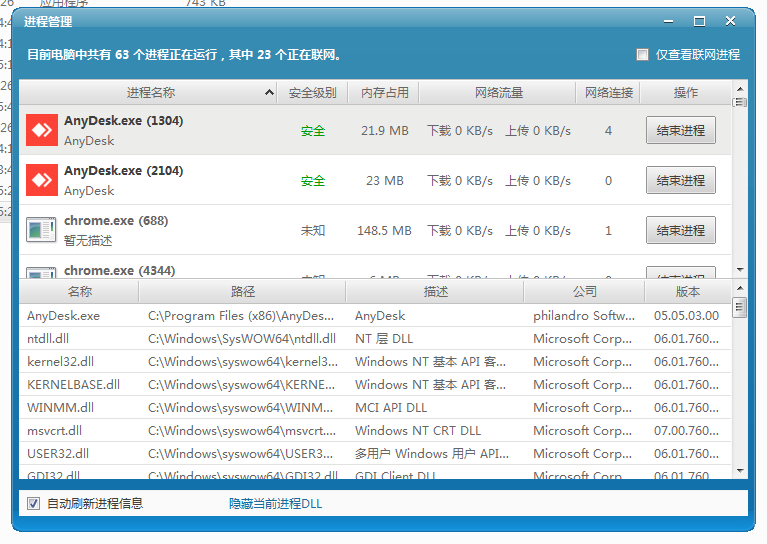Select ntdll.dll module row
The width and height of the screenshot is (767, 544).
[x=375, y=339]
